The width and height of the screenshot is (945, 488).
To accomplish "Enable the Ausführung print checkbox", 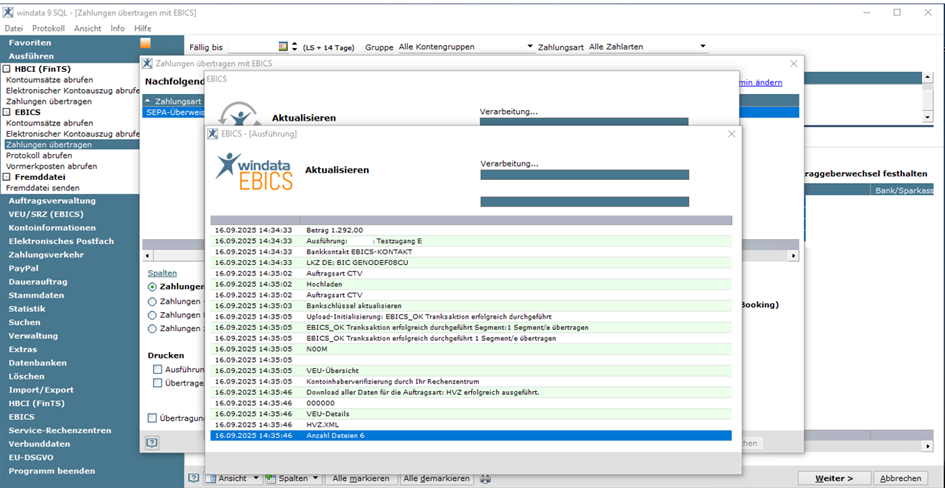I will click(x=157, y=369).
